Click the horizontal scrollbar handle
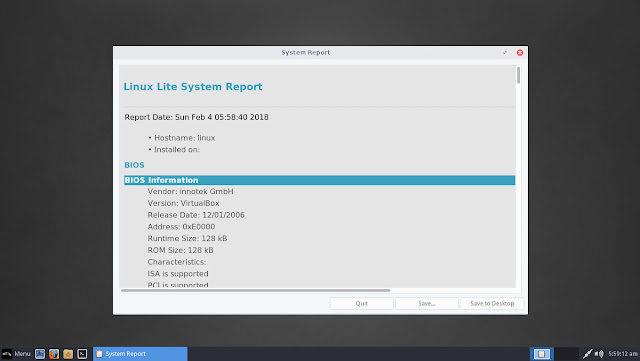 point(256,290)
